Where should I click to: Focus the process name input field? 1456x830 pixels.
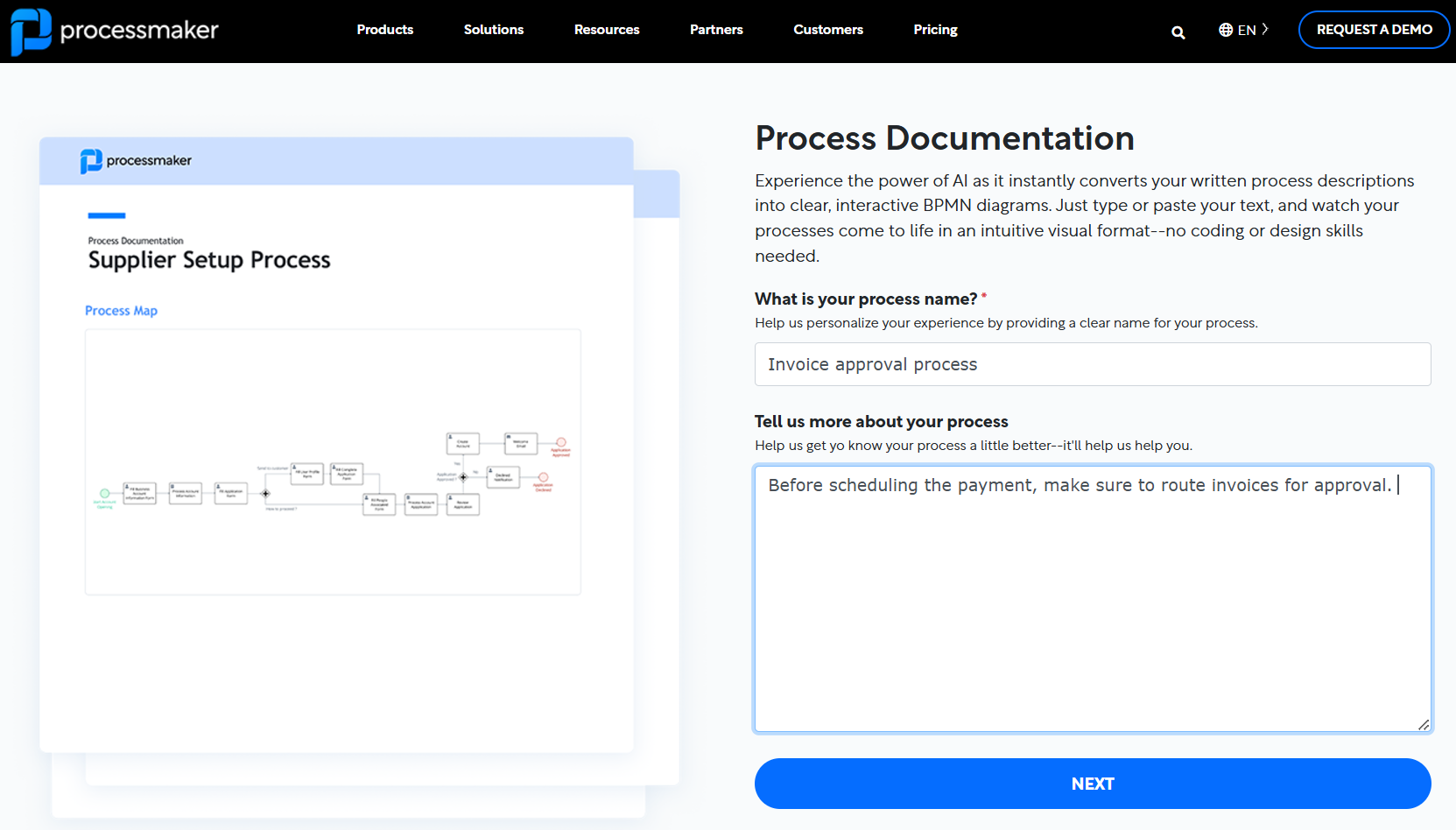[1093, 364]
